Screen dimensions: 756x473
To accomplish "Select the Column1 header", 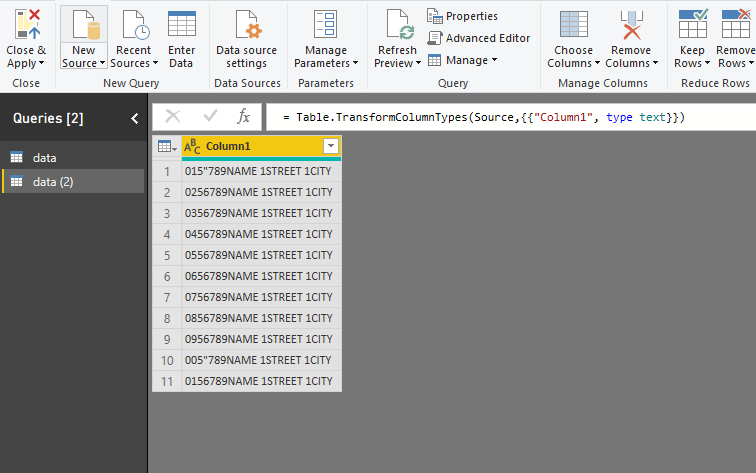I will (x=261, y=146).
